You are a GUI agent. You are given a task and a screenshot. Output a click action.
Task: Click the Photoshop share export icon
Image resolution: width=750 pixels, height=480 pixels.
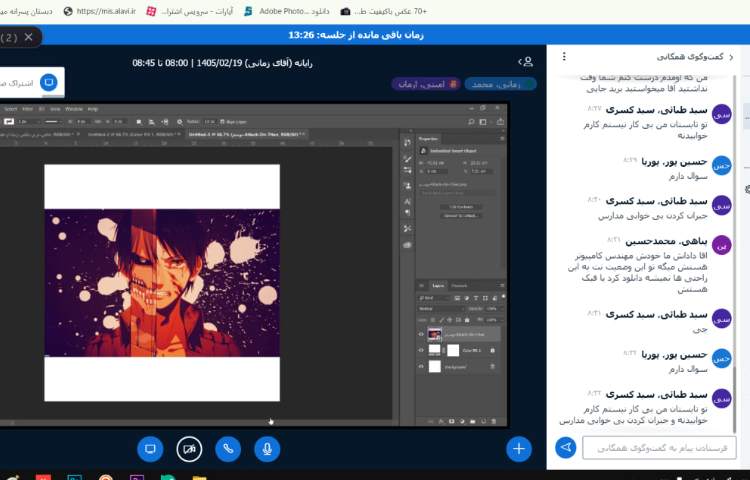point(500,122)
